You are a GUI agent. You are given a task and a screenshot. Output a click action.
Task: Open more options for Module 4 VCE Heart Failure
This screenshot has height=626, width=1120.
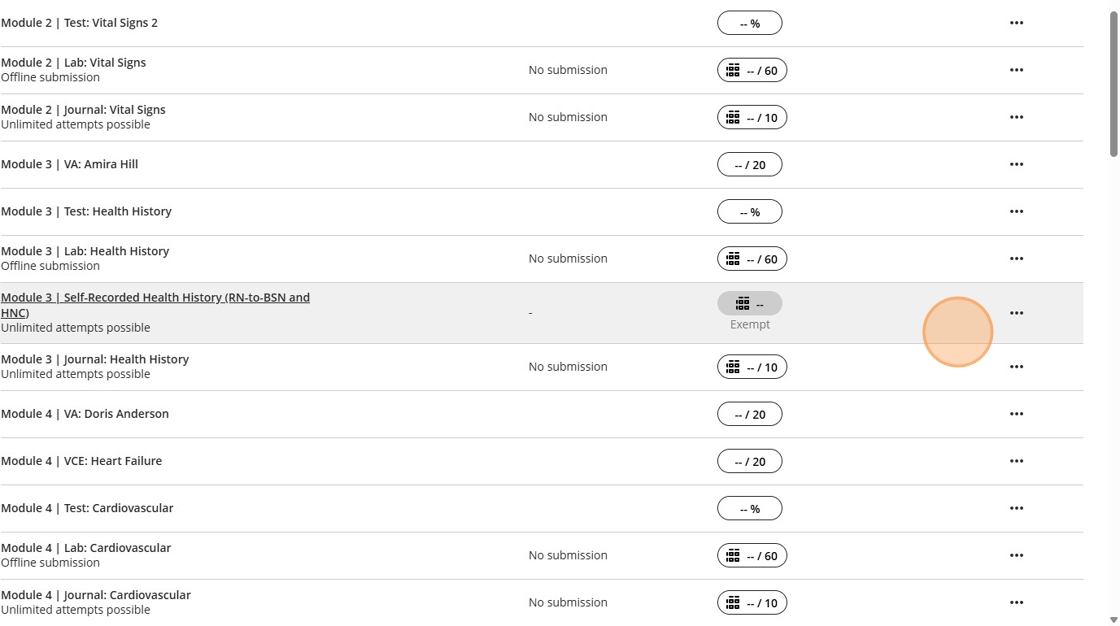[1016, 461]
